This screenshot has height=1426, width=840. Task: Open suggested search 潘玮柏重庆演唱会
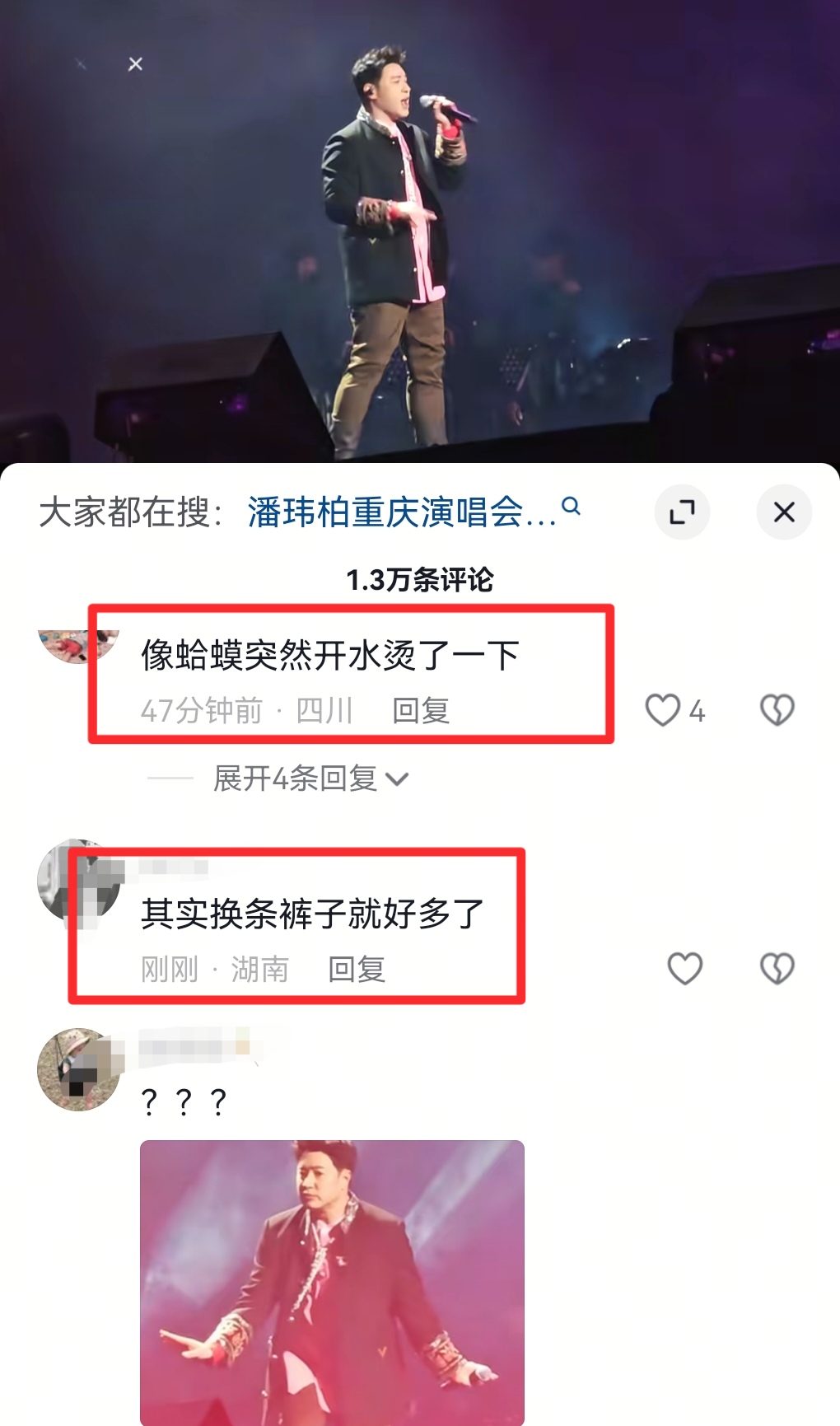(x=402, y=512)
